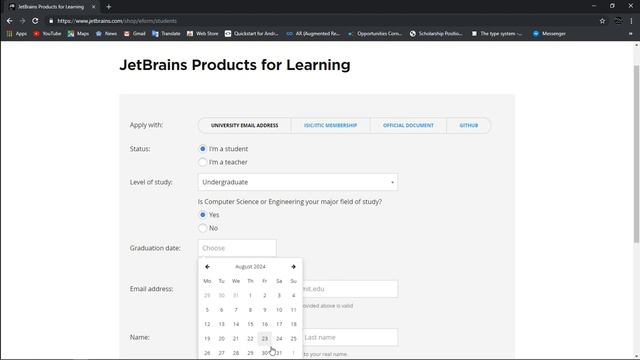The image size is (640, 360).
Task: Open the Scholarship Positions bookmark
Action: click(436, 33)
